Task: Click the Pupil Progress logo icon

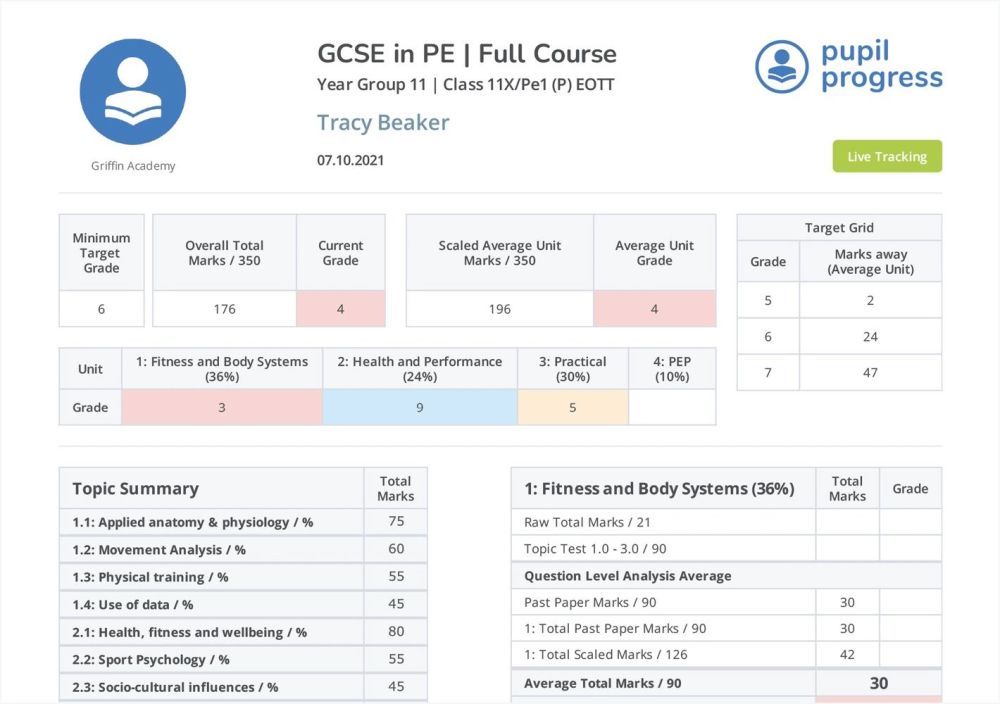Action: (781, 66)
